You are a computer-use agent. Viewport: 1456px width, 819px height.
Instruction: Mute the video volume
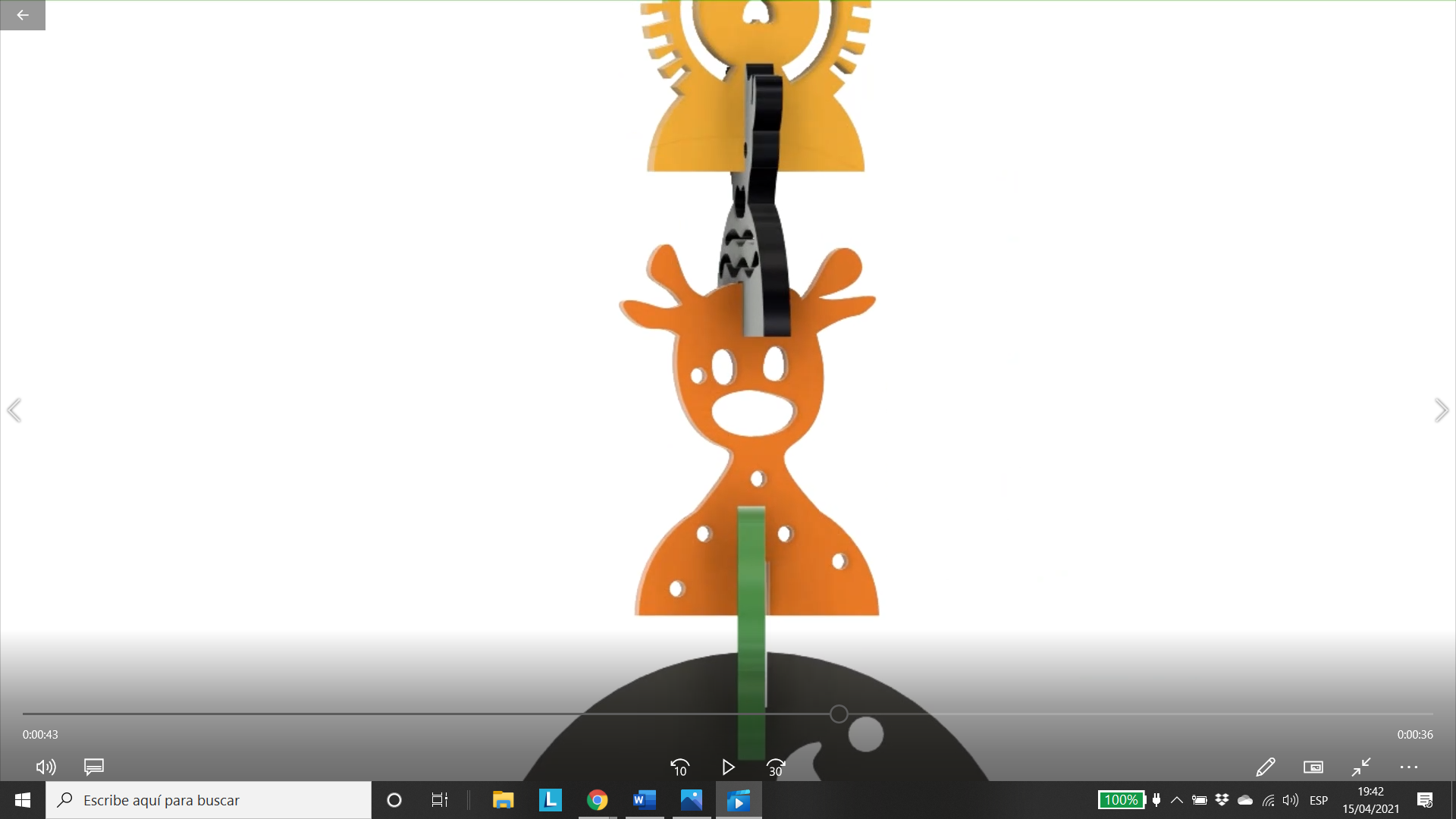click(45, 767)
